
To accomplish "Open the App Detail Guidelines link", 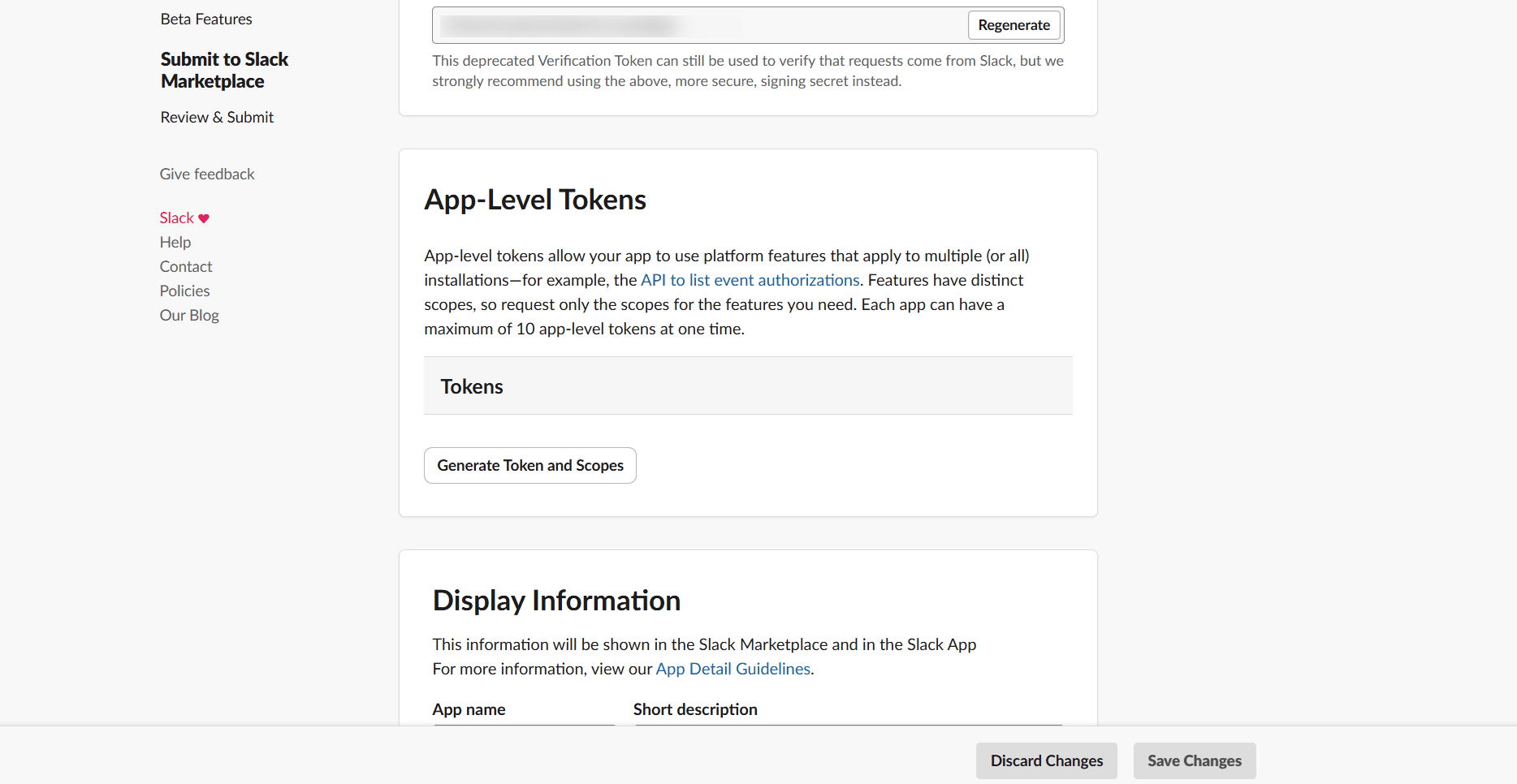I will (733, 669).
